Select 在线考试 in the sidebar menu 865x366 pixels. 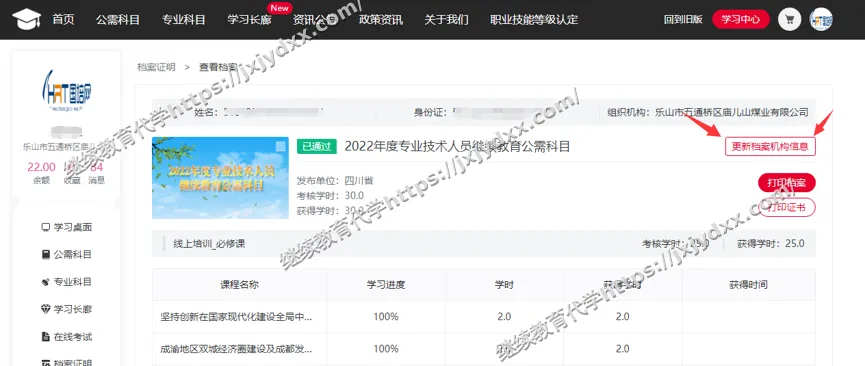pos(73,337)
